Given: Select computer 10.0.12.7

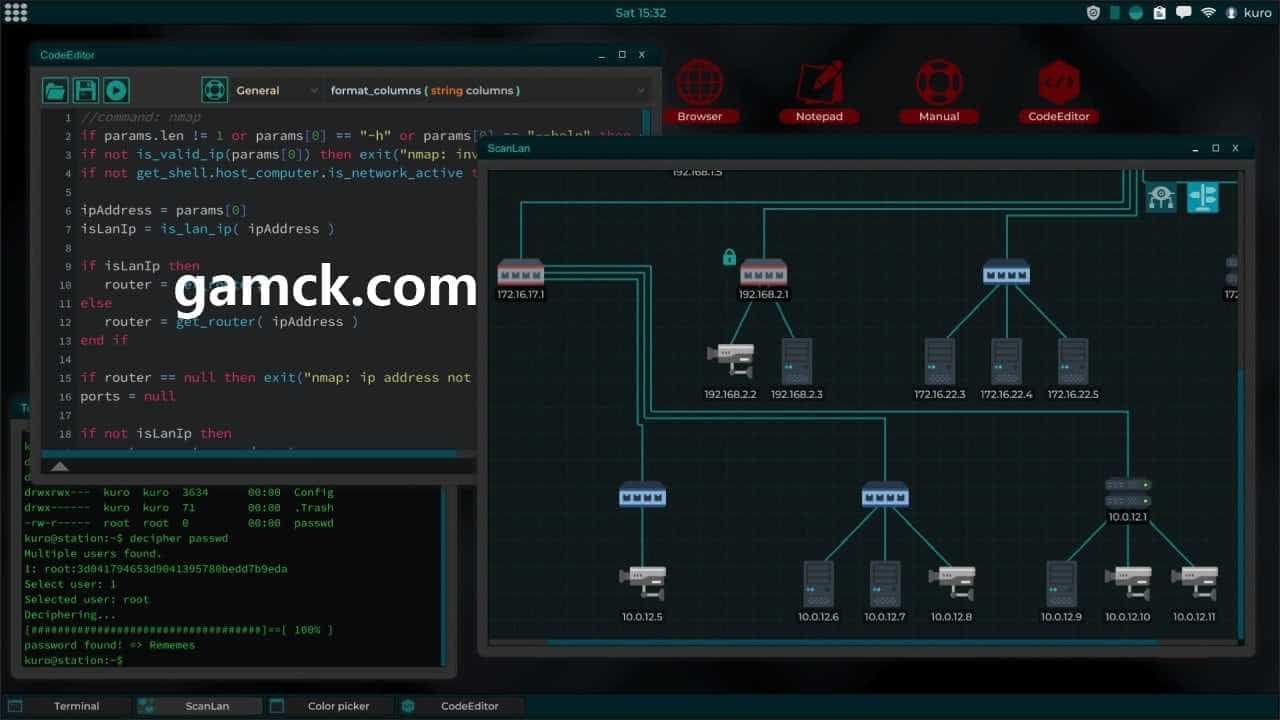Looking at the screenshot, I should (x=885, y=584).
